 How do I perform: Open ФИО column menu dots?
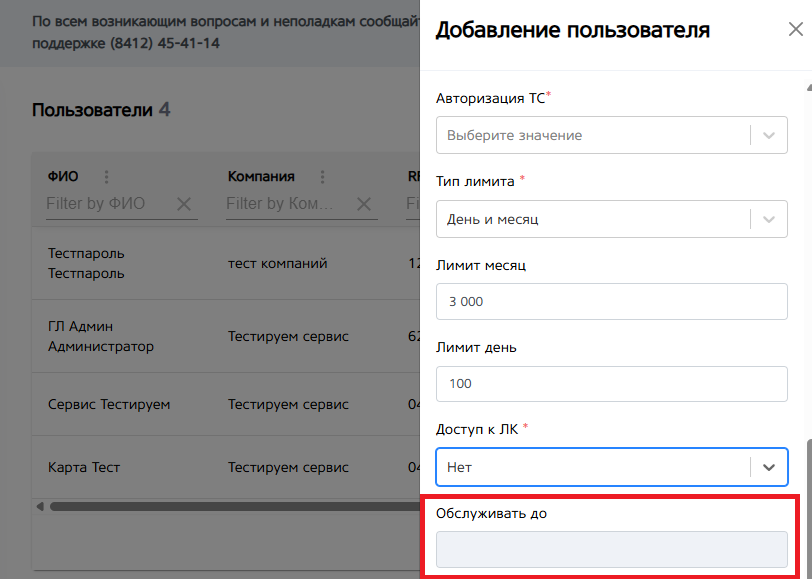(106, 177)
